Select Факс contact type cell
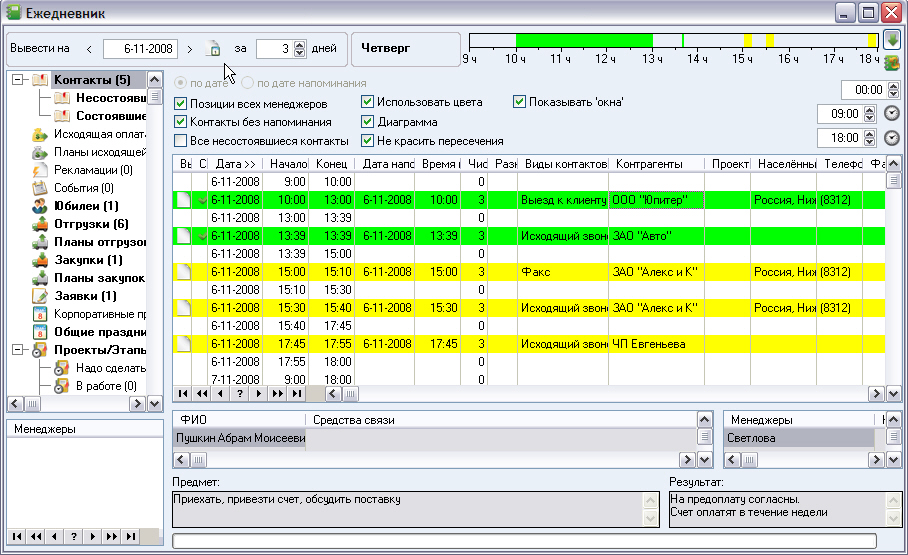 point(563,272)
